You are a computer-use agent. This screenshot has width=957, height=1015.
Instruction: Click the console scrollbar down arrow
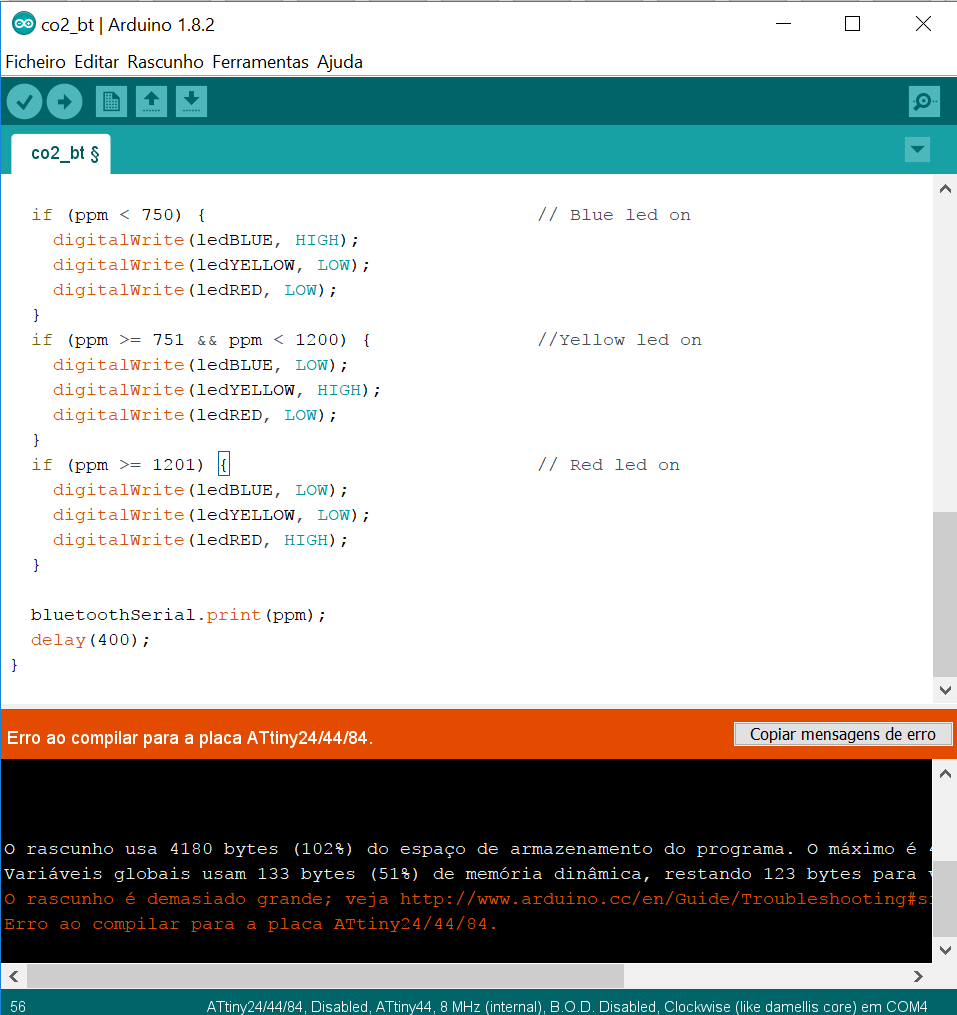pyautogui.click(x=945, y=950)
